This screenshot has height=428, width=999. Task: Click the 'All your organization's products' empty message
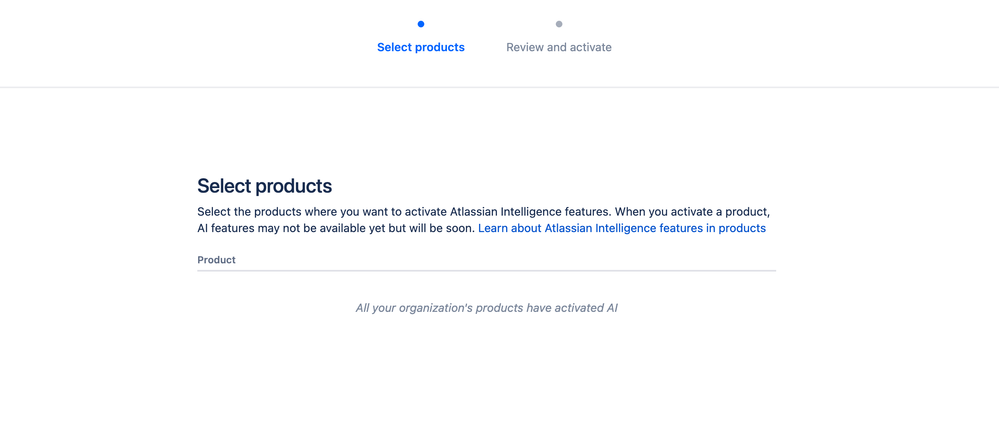(487, 308)
